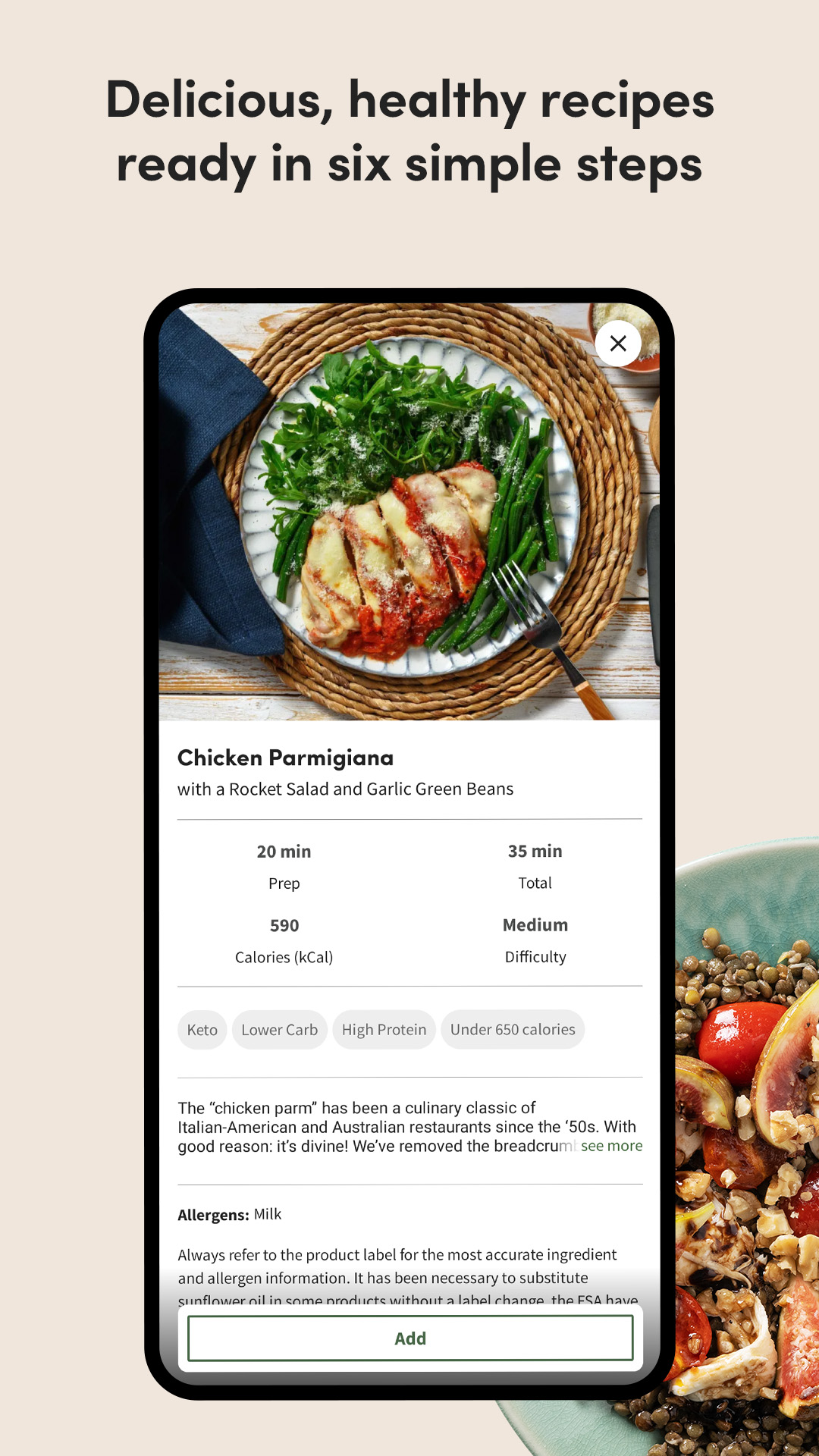This screenshot has width=819, height=1456.
Task: Tap the Under 650 calories tag
Action: tap(513, 1030)
